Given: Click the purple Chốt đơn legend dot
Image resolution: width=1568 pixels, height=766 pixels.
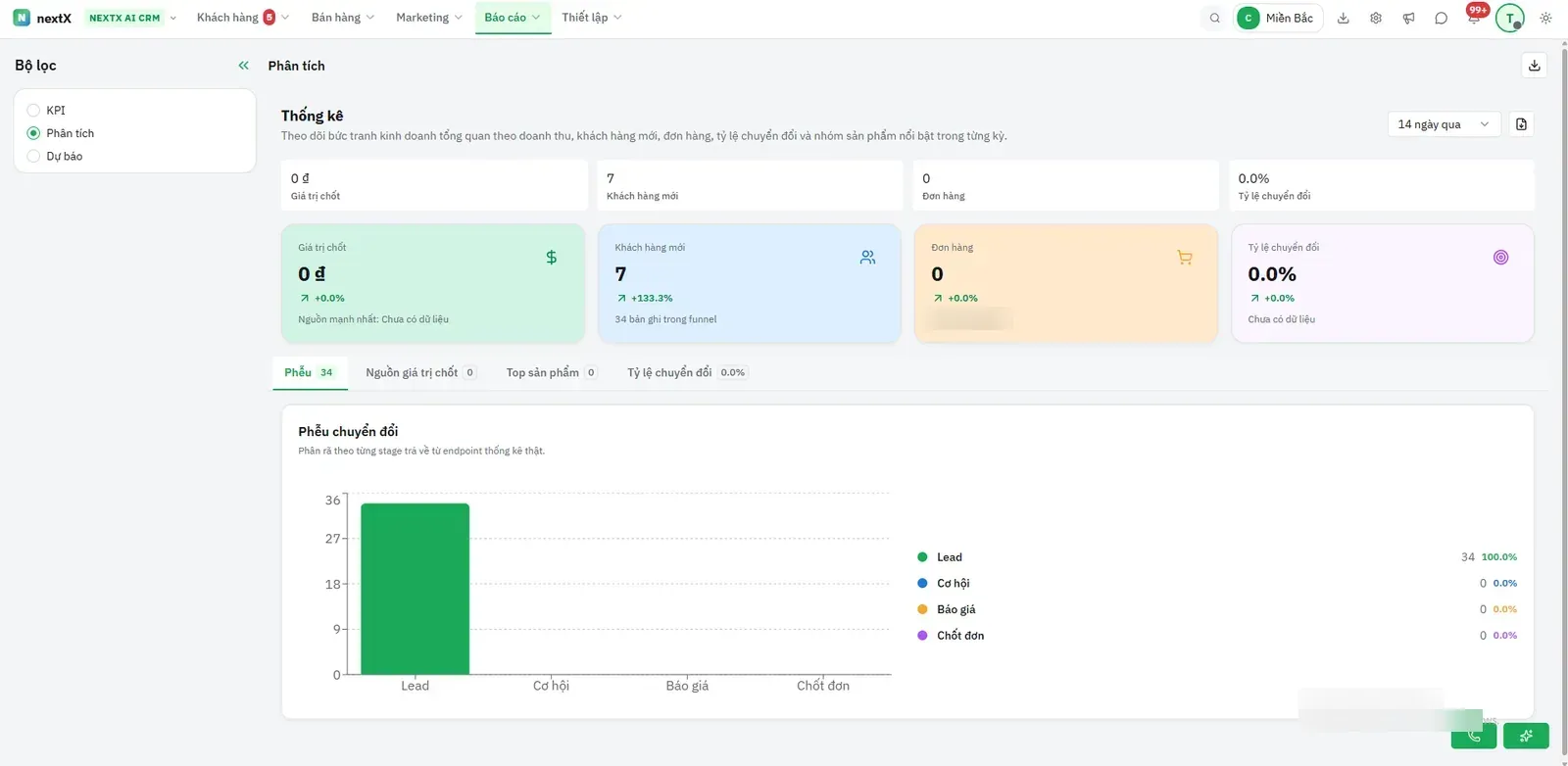Looking at the screenshot, I should (922, 635).
